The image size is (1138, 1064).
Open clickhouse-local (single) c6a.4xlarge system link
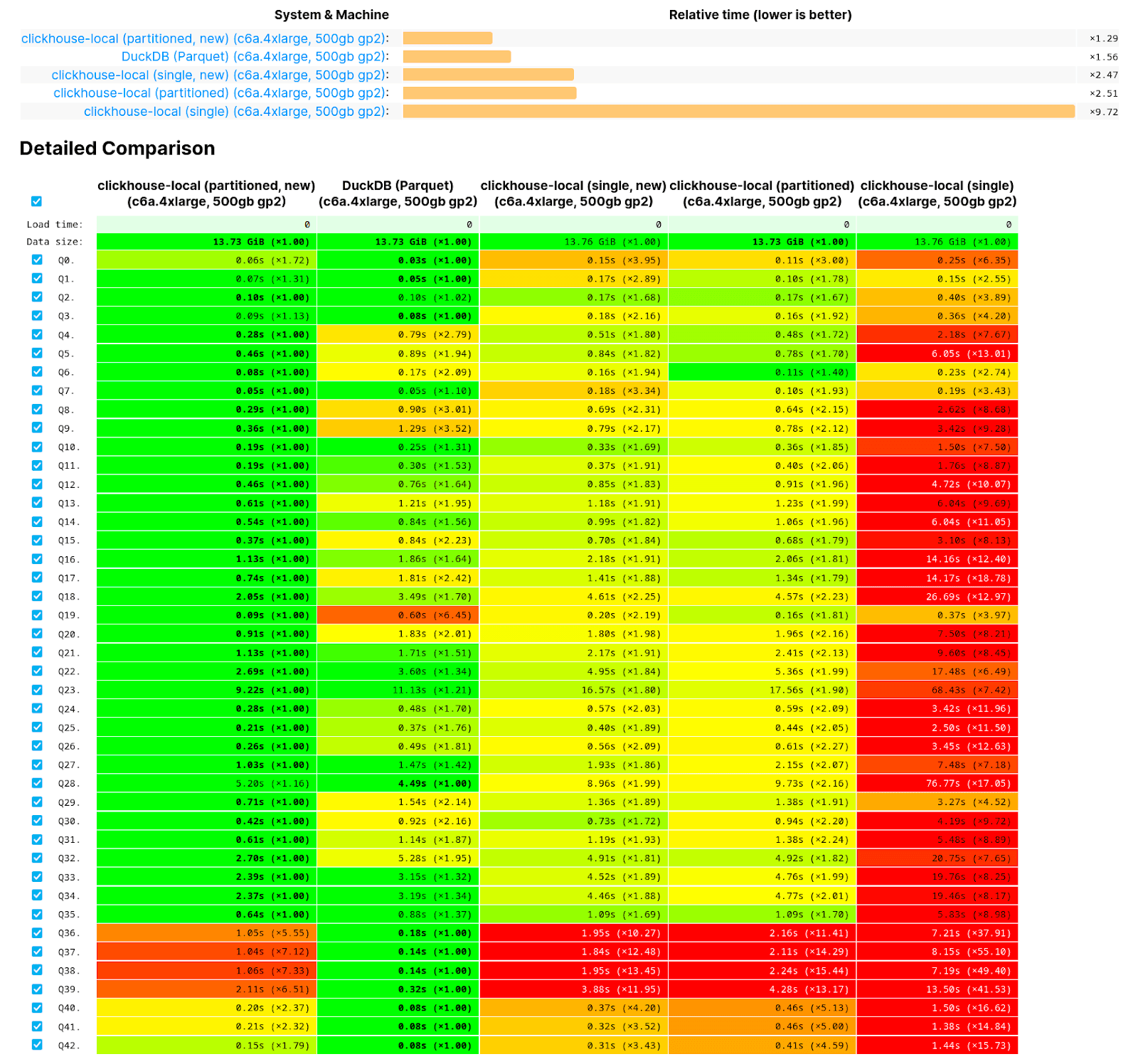tap(236, 111)
